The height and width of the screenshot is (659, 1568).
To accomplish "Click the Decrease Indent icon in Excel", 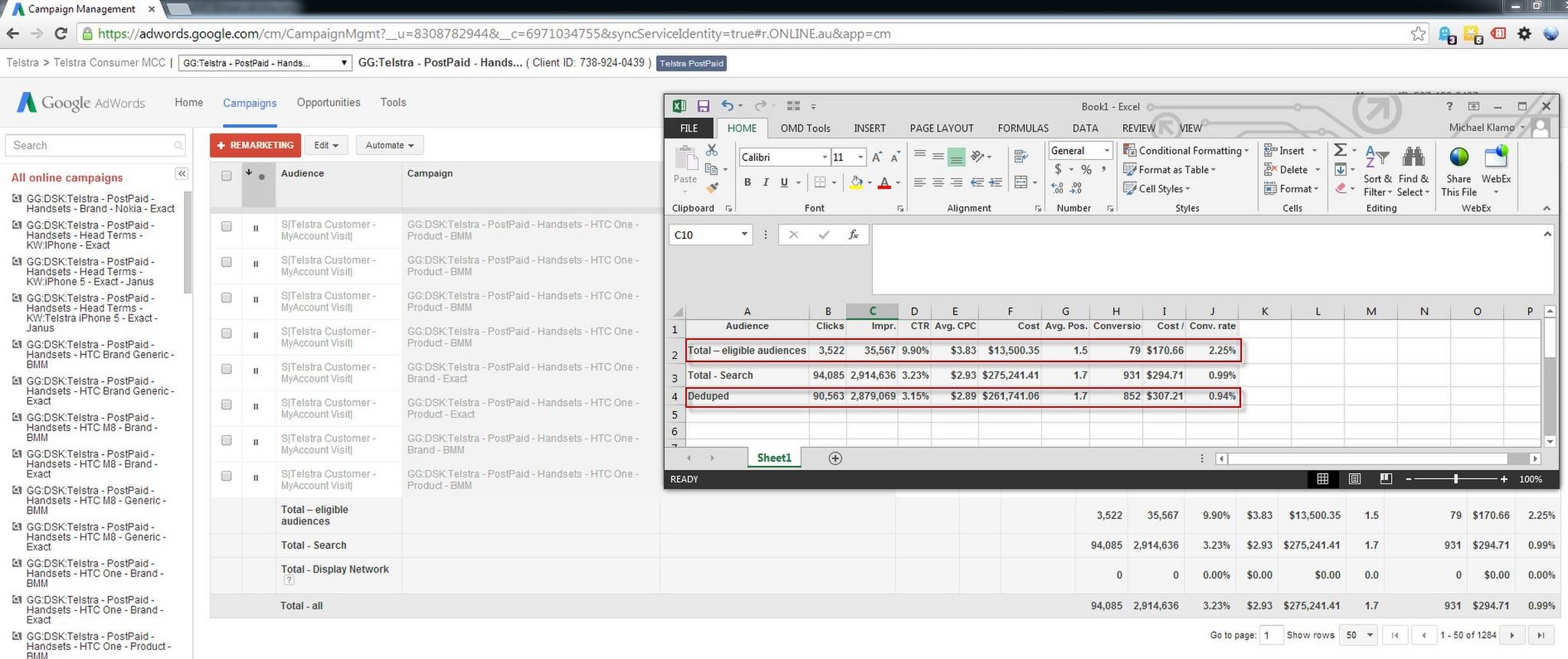I will click(977, 182).
